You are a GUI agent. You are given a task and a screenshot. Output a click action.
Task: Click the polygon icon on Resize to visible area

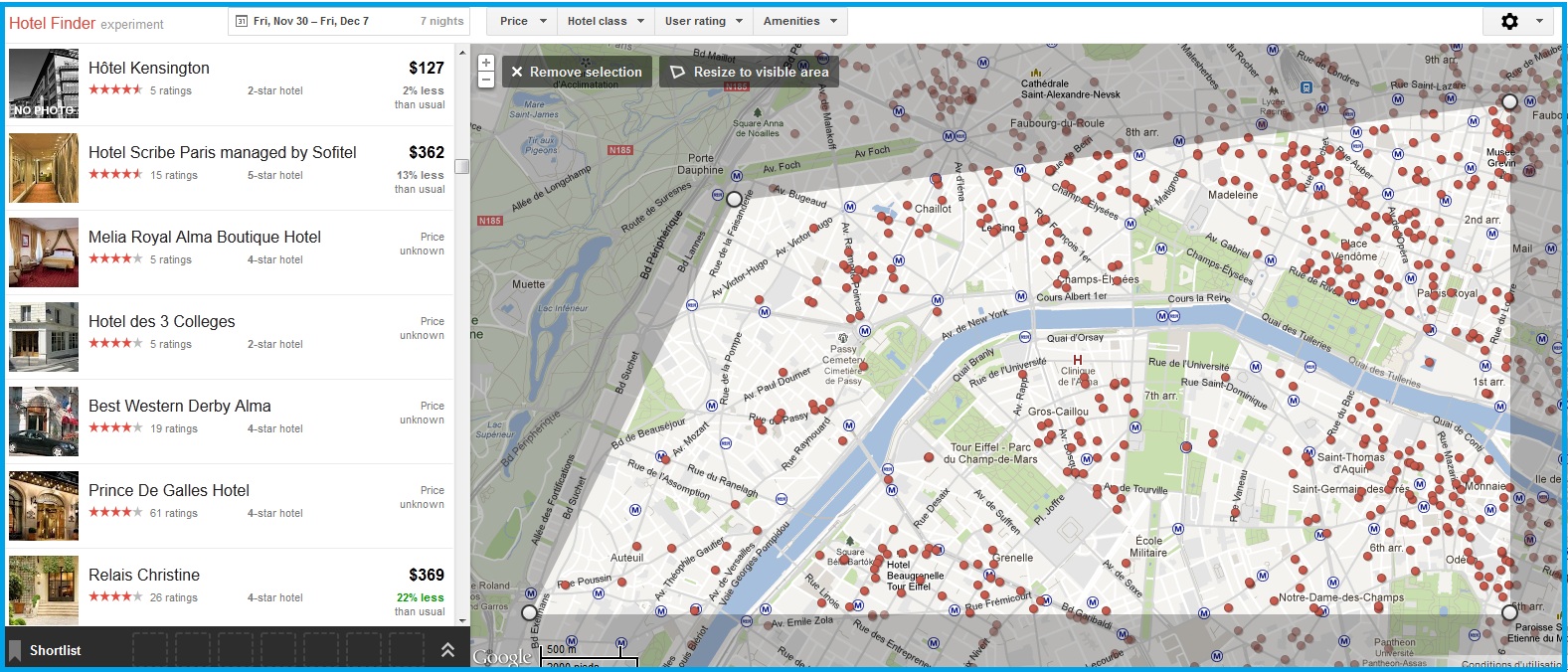[x=678, y=72]
